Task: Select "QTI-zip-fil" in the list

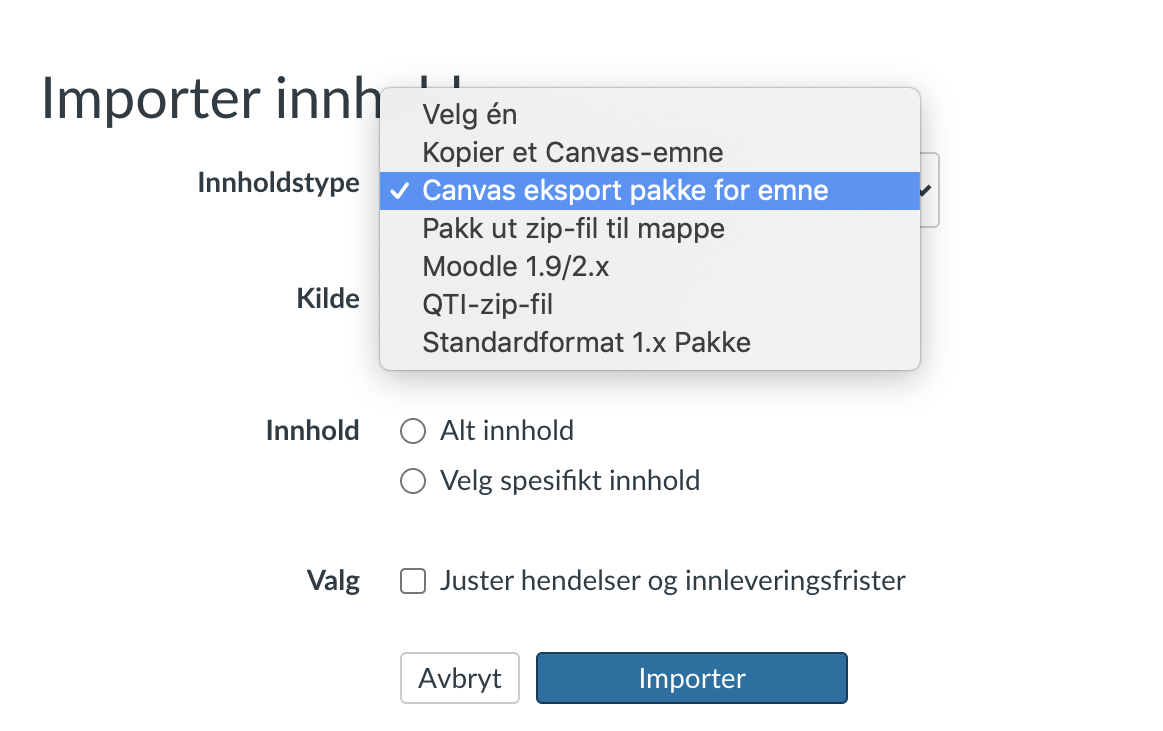Action: pyautogui.click(x=487, y=304)
